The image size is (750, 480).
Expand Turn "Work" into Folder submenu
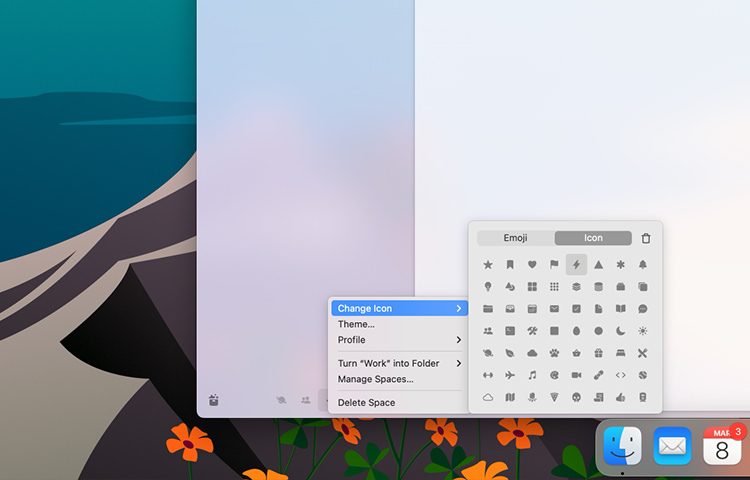coord(399,363)
